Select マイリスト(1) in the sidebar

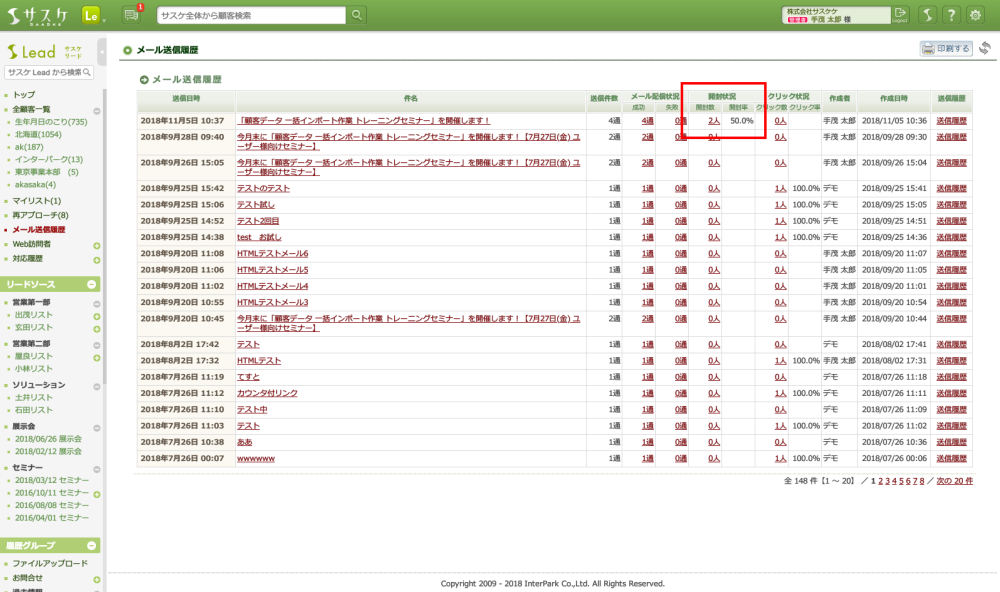point(37,201)
